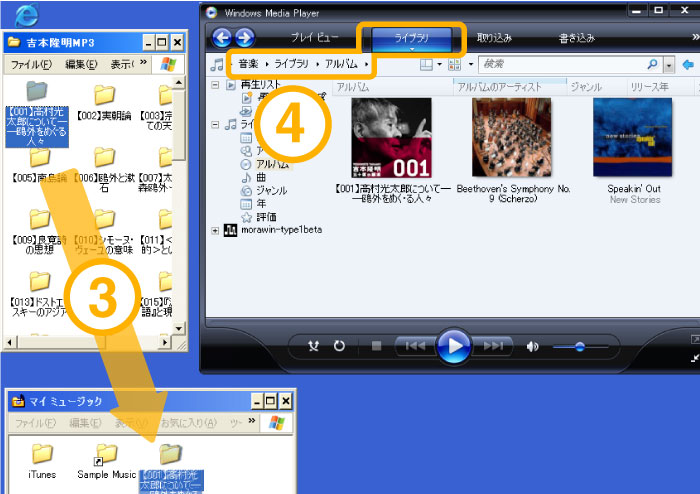Skip to the next track

(x=494, y=346)
